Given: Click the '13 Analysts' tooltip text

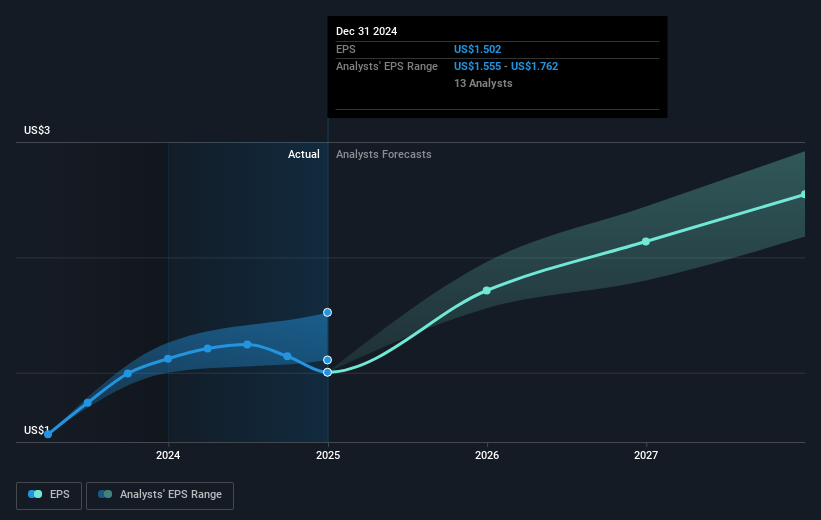Looking at the screenshot, I should (483, 83).
